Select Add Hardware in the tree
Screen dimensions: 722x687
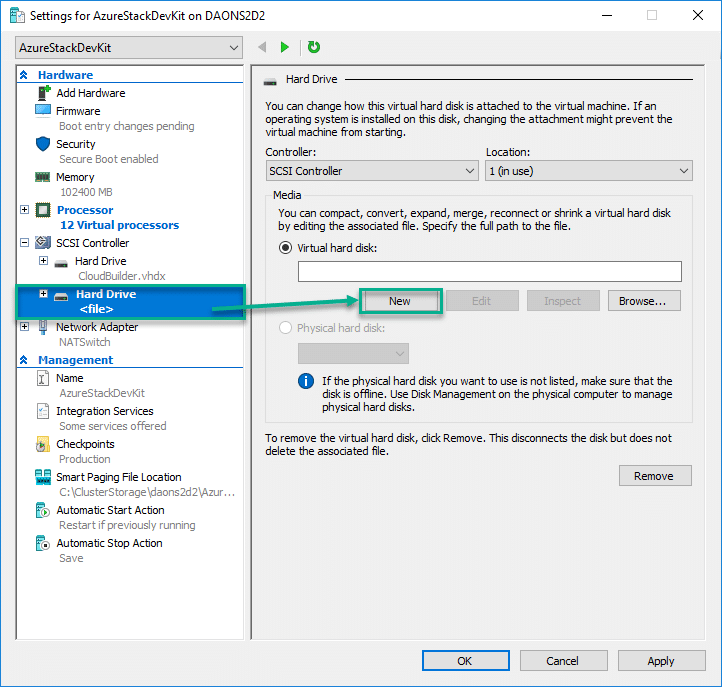(91, 93)
